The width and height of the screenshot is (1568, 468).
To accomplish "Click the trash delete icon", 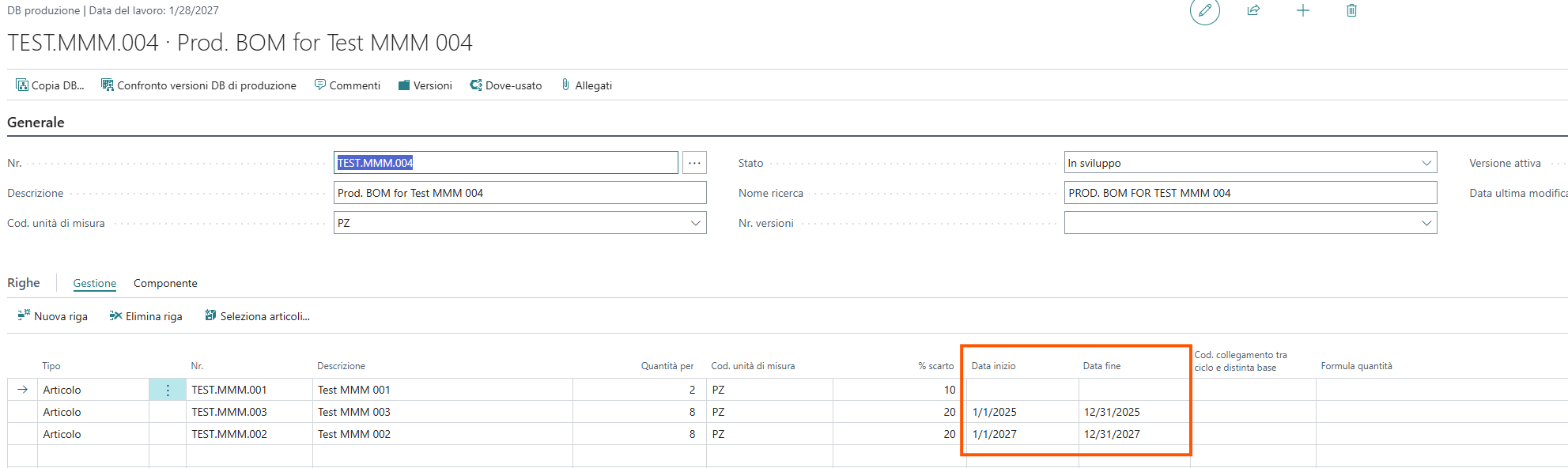I will coord(1351,11).
